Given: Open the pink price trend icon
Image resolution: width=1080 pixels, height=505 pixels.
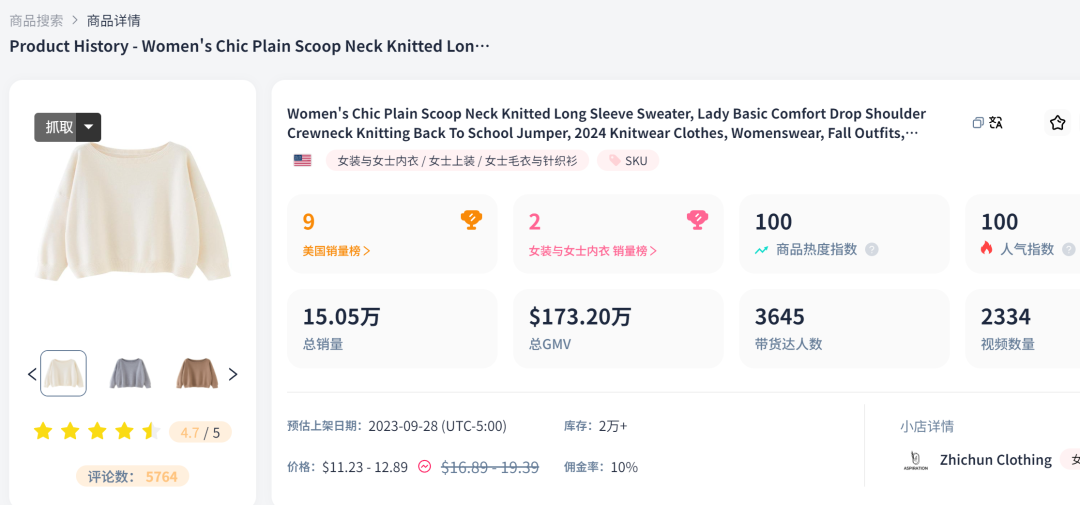Looking at the screenshot, I should coord(425,467).
